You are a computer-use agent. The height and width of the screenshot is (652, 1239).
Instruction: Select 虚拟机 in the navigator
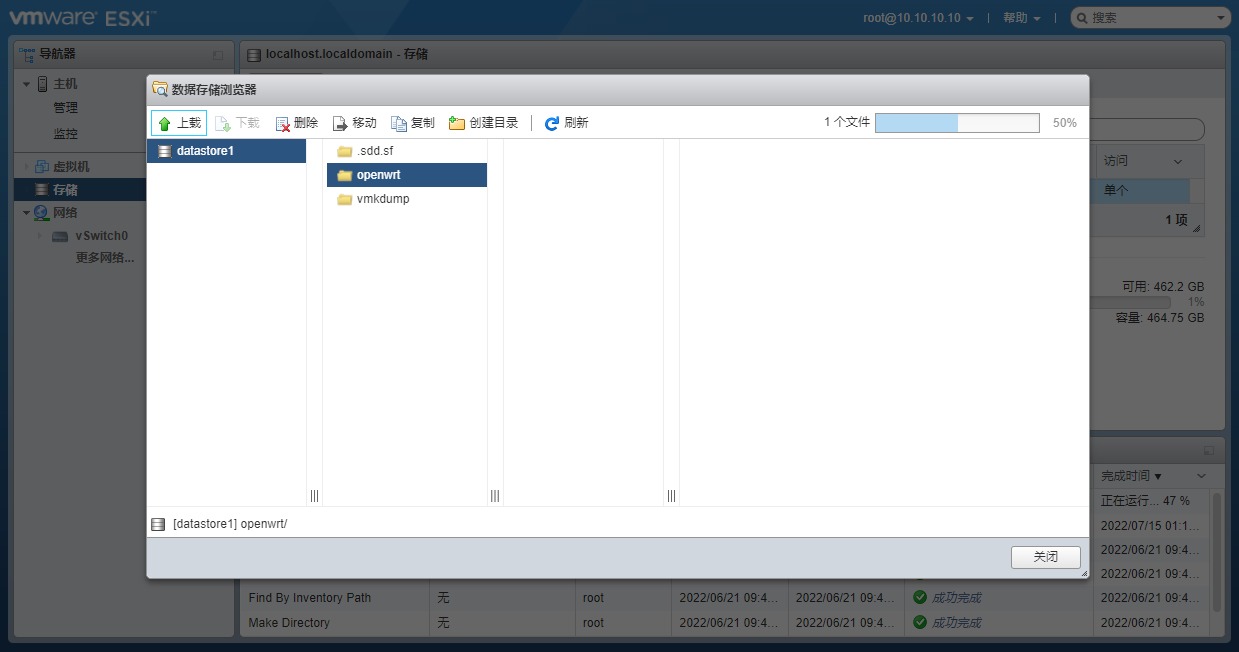[71, 166]
